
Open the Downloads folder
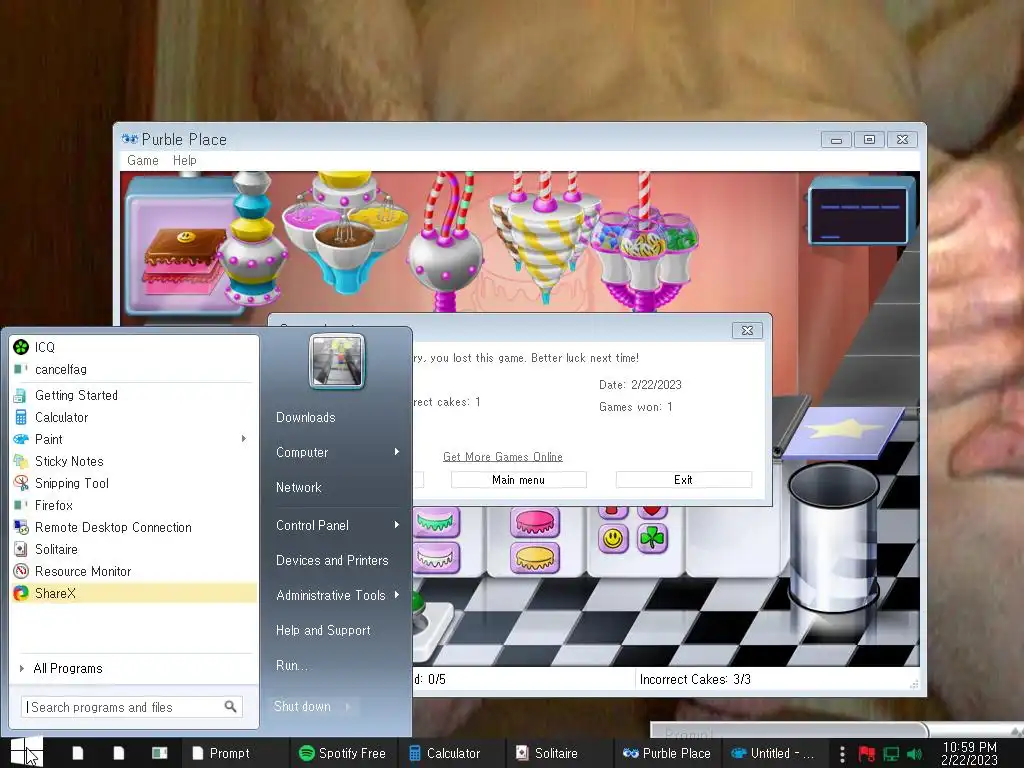click(x=306, y=417)
